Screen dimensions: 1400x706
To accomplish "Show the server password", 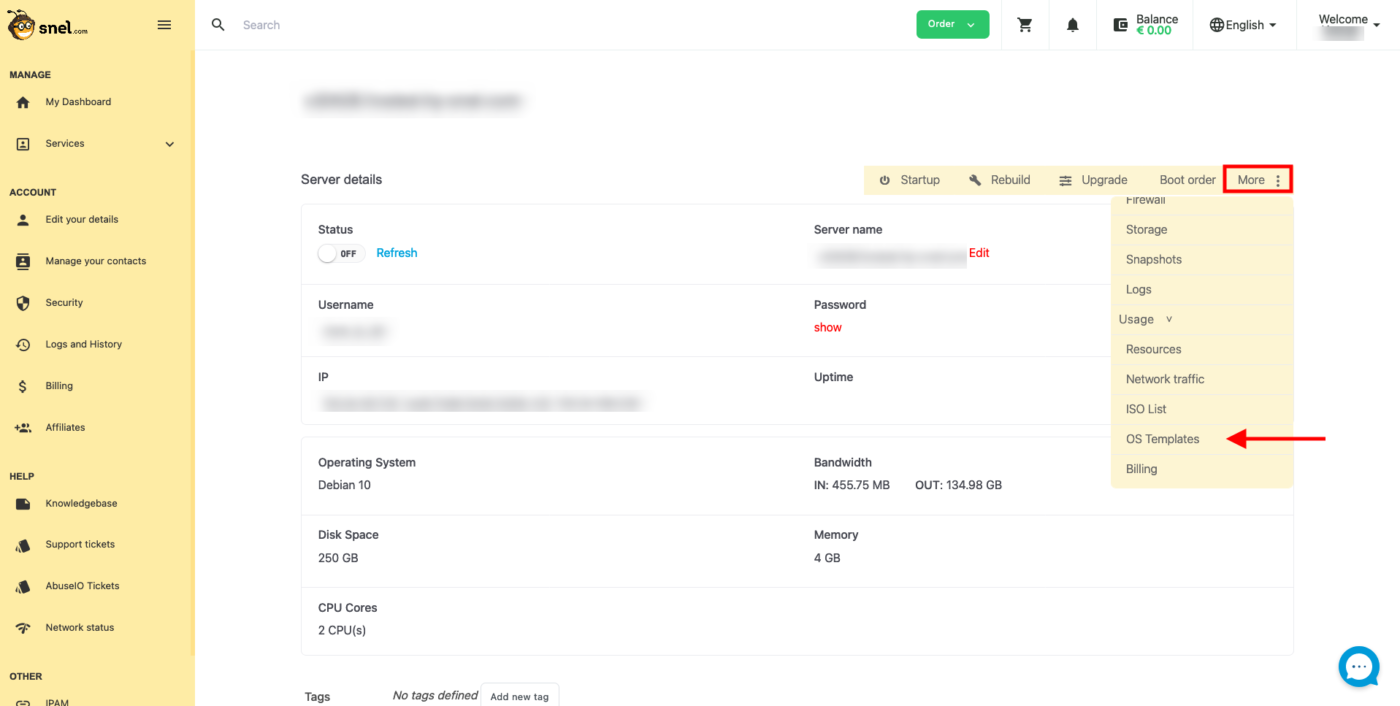I will (827, 327).
